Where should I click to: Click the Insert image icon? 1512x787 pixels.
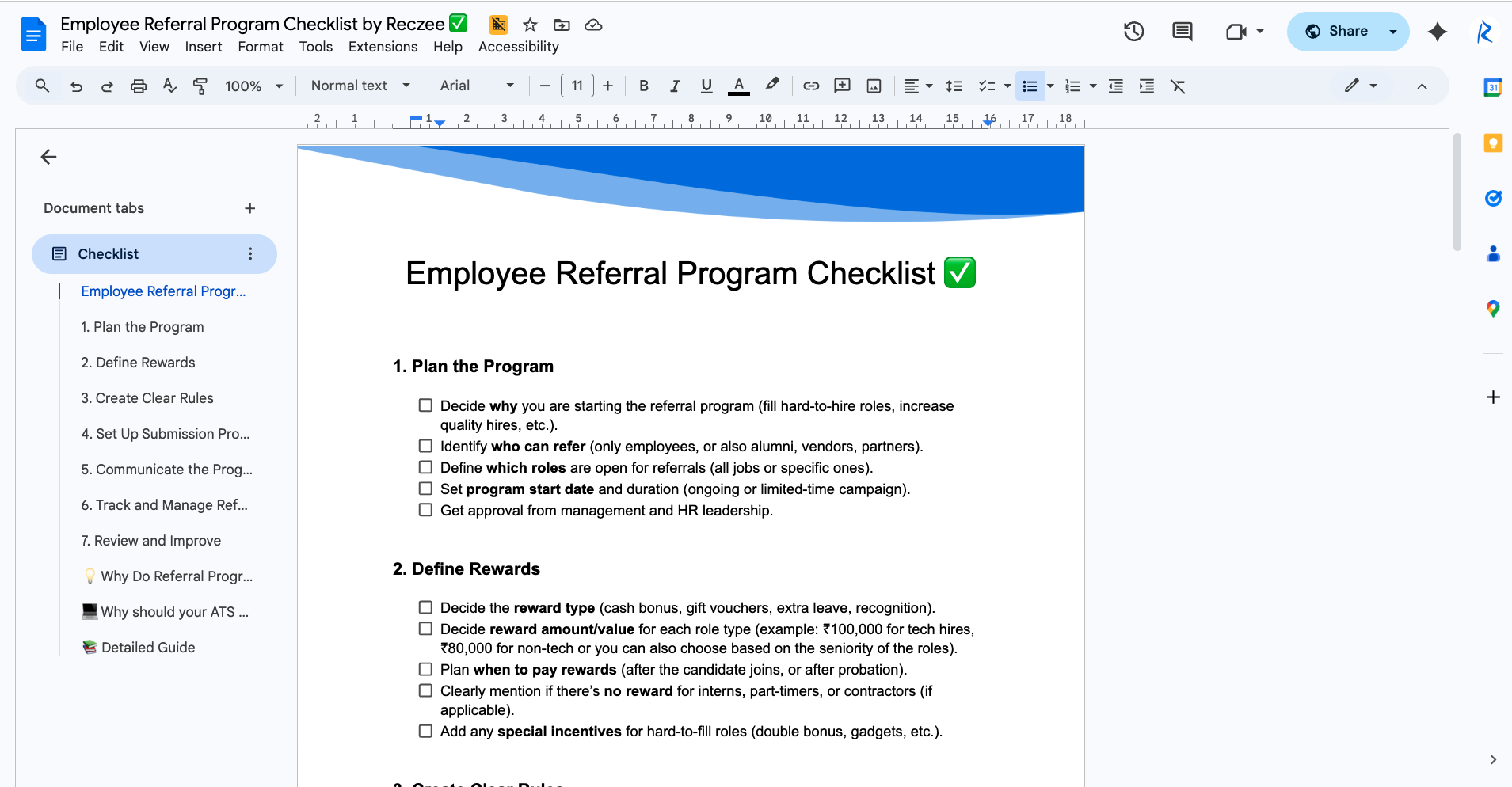click(x=874, y=86)
